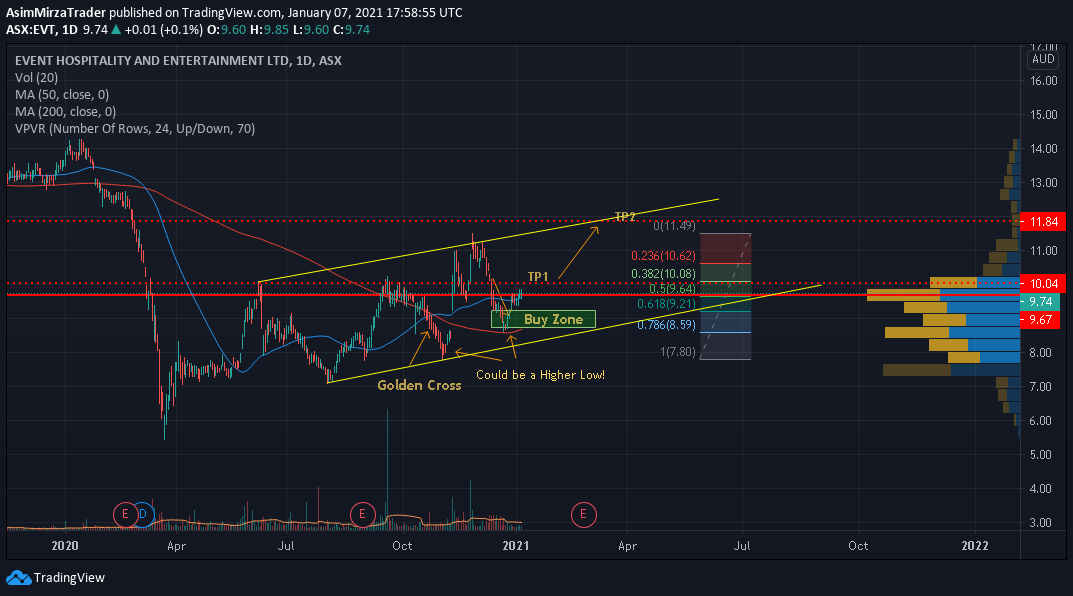Click the 9.74 current price label
The width and height of the screenshot is (1073, 596).
click(1040, 302)
